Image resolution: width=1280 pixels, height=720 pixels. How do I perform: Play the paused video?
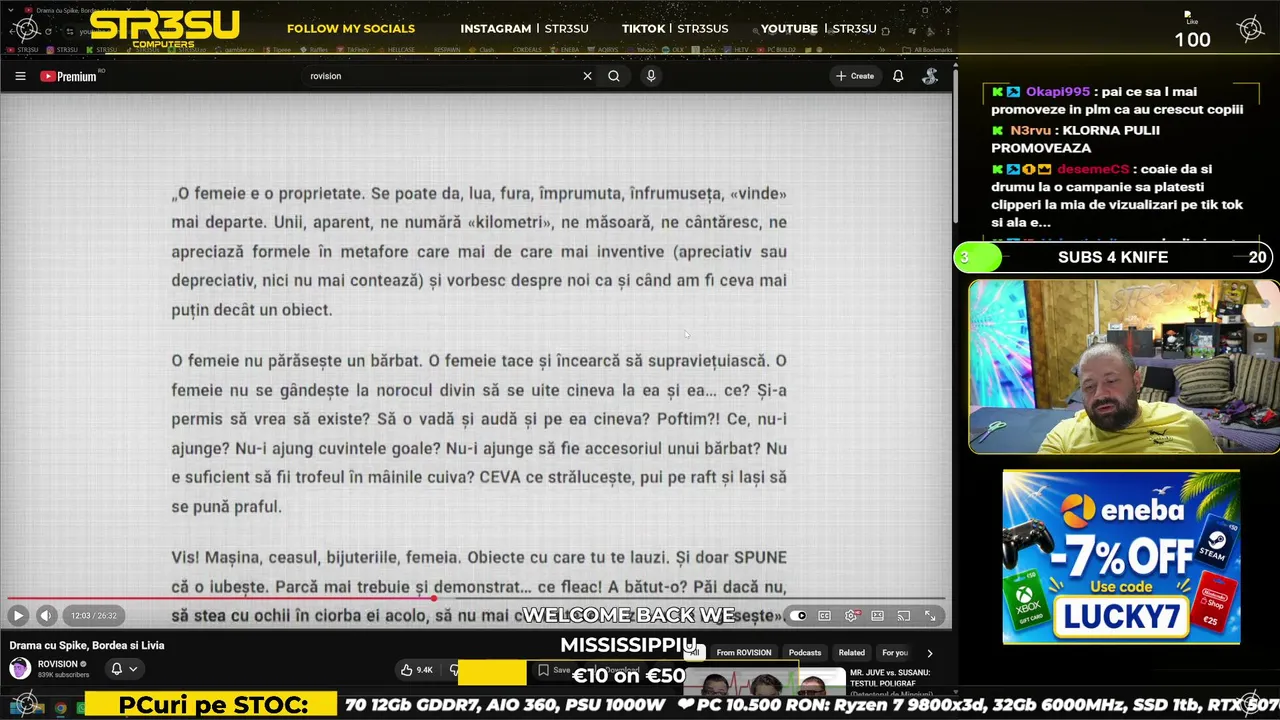(x=18, y=616)
